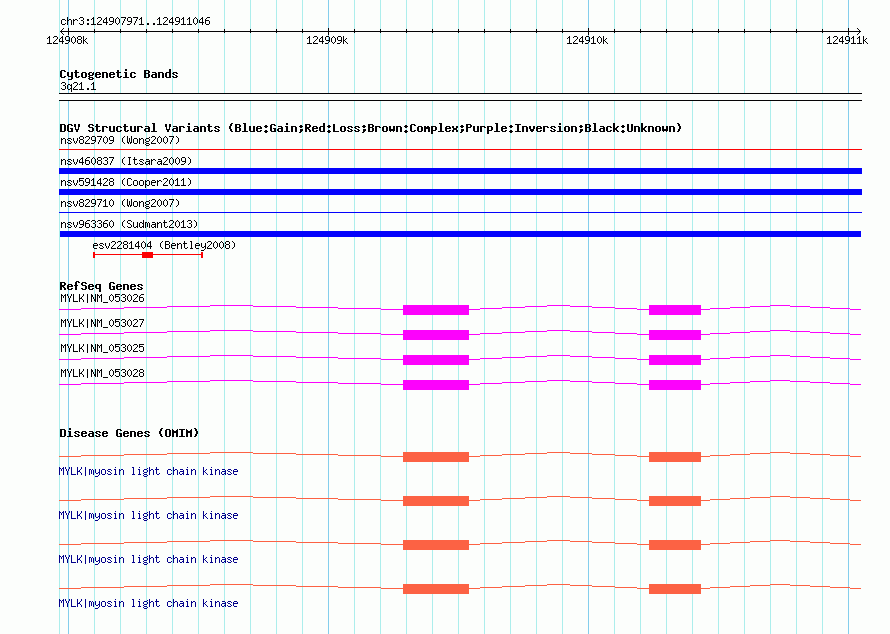
Task: Select the red loss glyph under esv2281404
Action: (148, 255)
